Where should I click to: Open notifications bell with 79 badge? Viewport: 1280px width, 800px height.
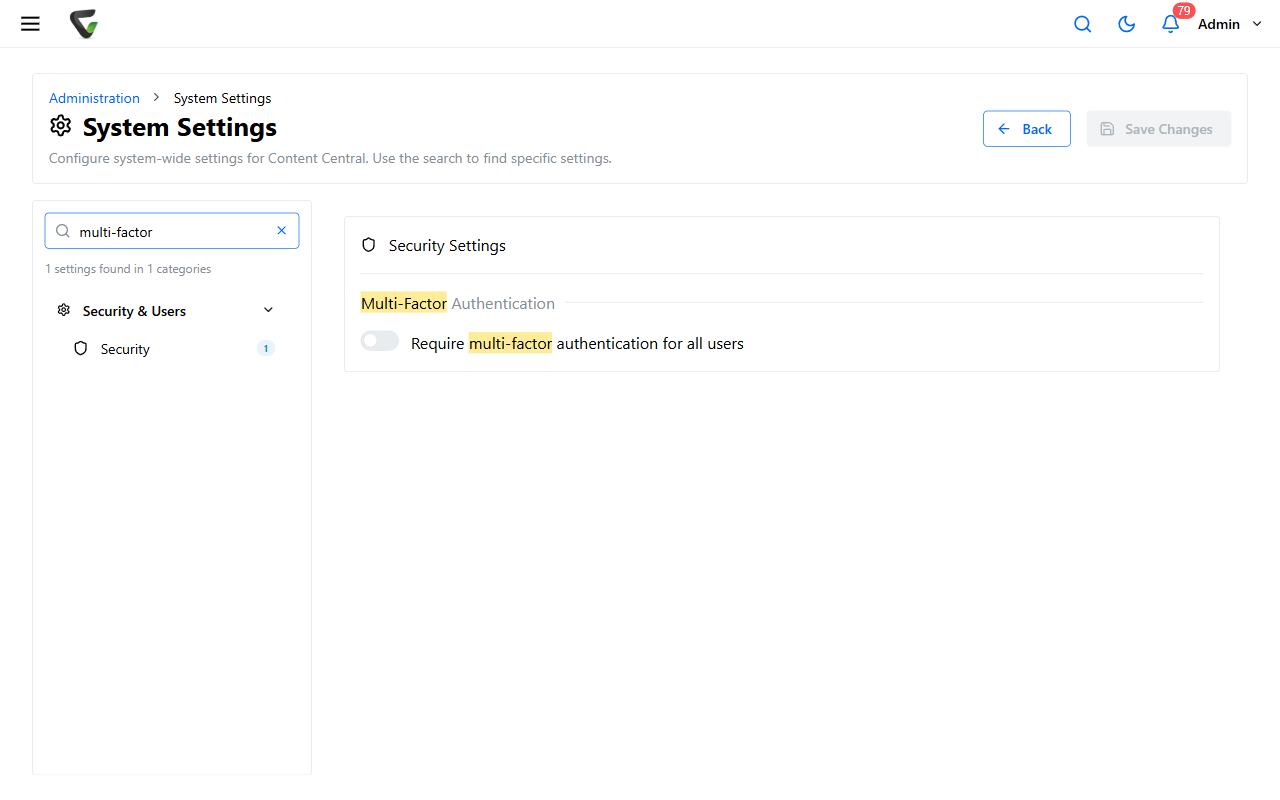(x=1171, y=24)
